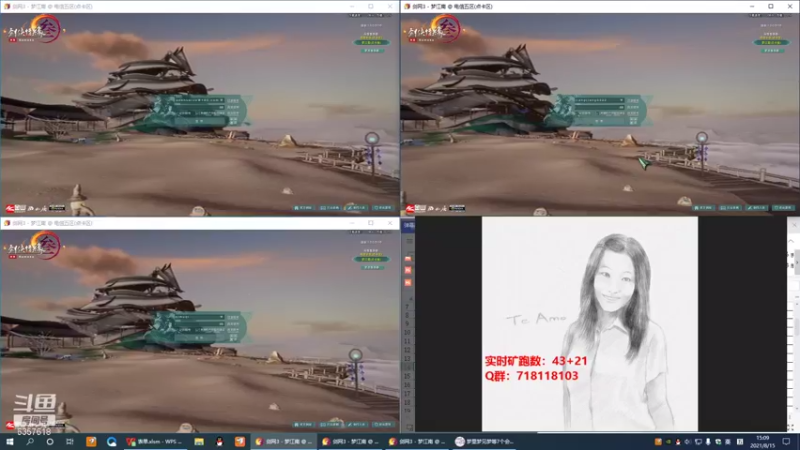Click second bottom-bar button in top-left game
Screen dimensions: 800x450
point(330,208)
